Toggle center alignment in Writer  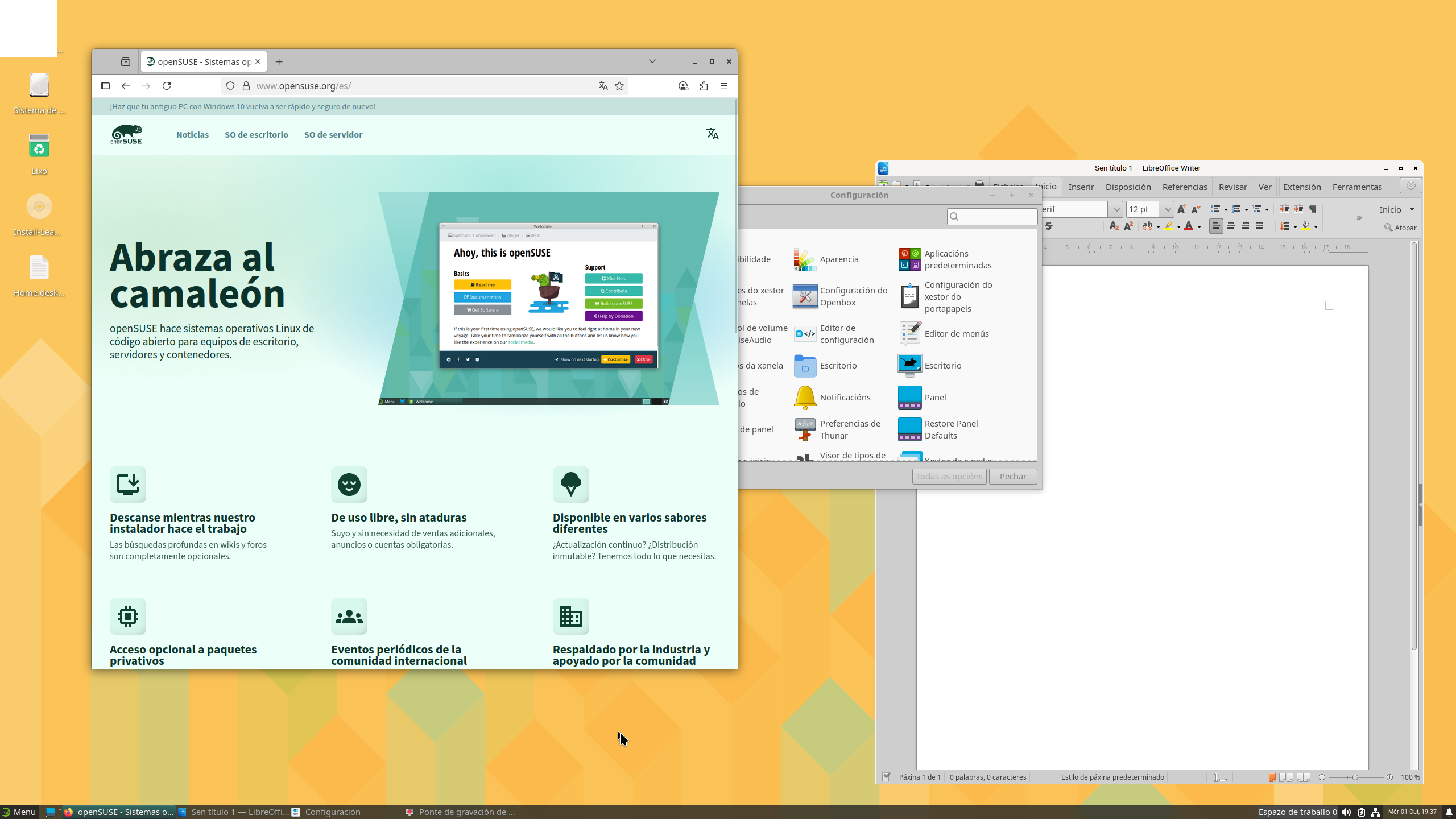pos(1231,226)
